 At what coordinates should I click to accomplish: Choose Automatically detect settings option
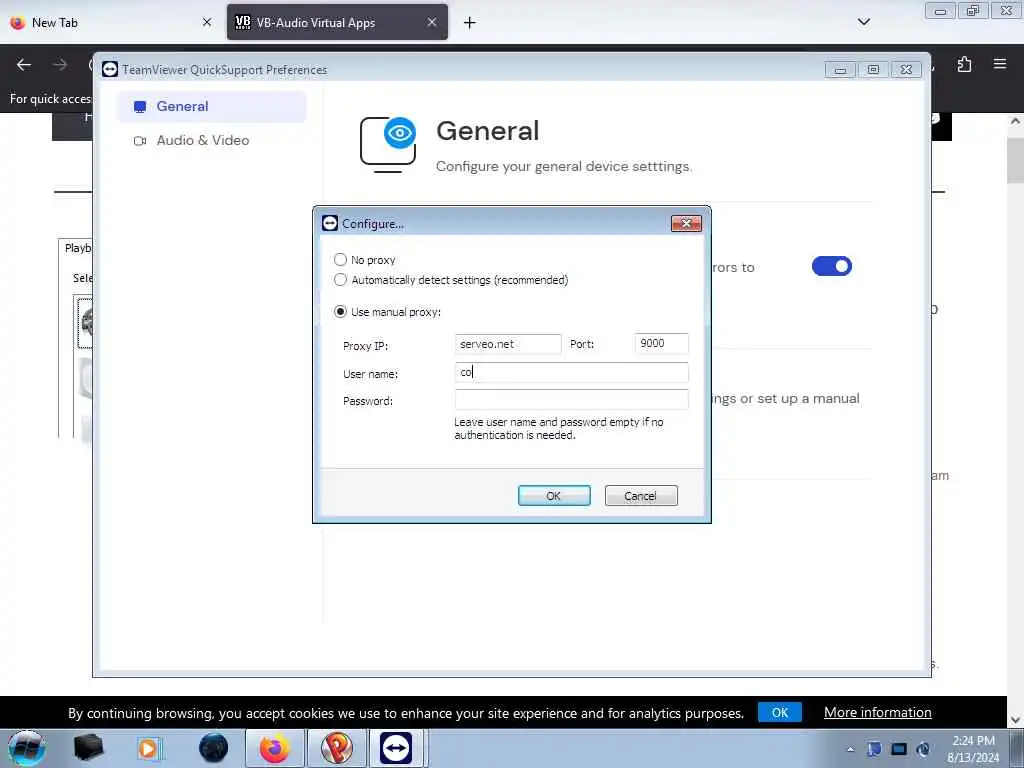point(340,280)
